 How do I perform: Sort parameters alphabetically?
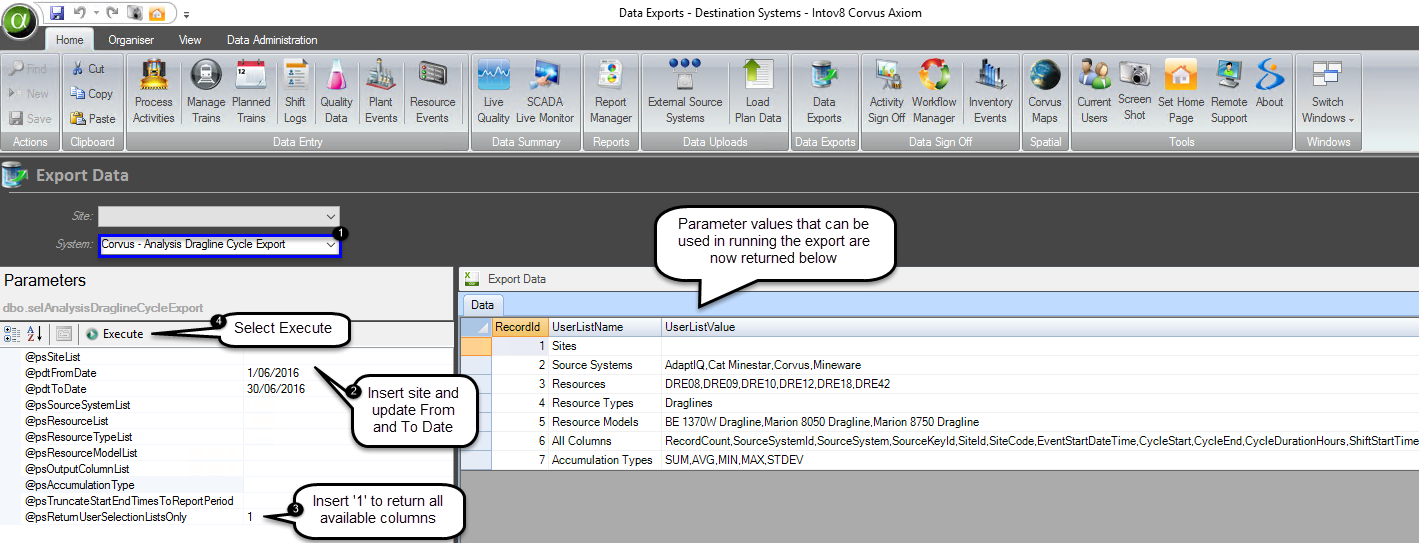[33, 334]
